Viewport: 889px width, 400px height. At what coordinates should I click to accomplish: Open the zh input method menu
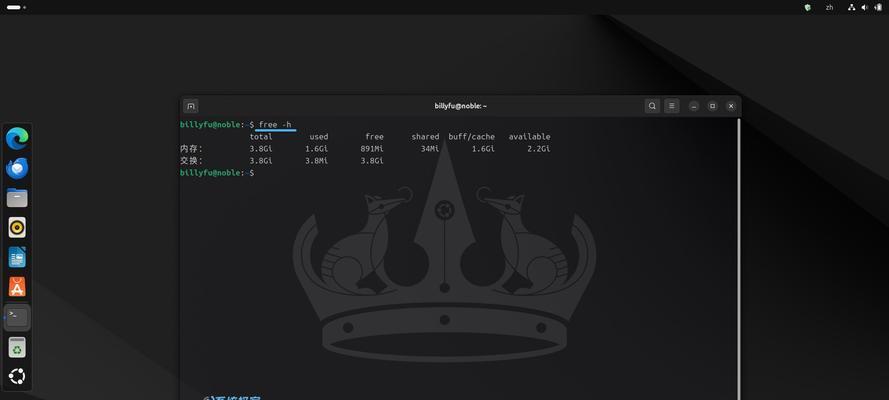coord(829,7)
